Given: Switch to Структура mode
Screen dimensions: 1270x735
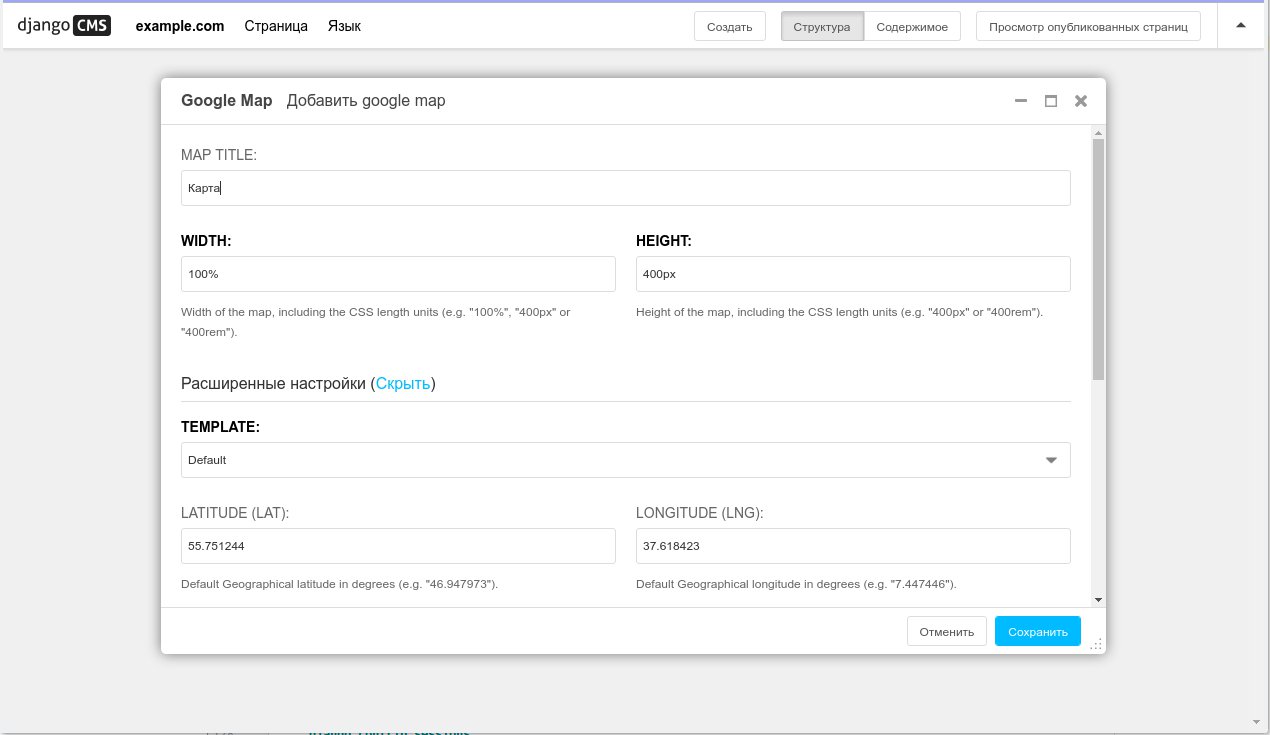Looking at the screenshot, I should 821,27.
